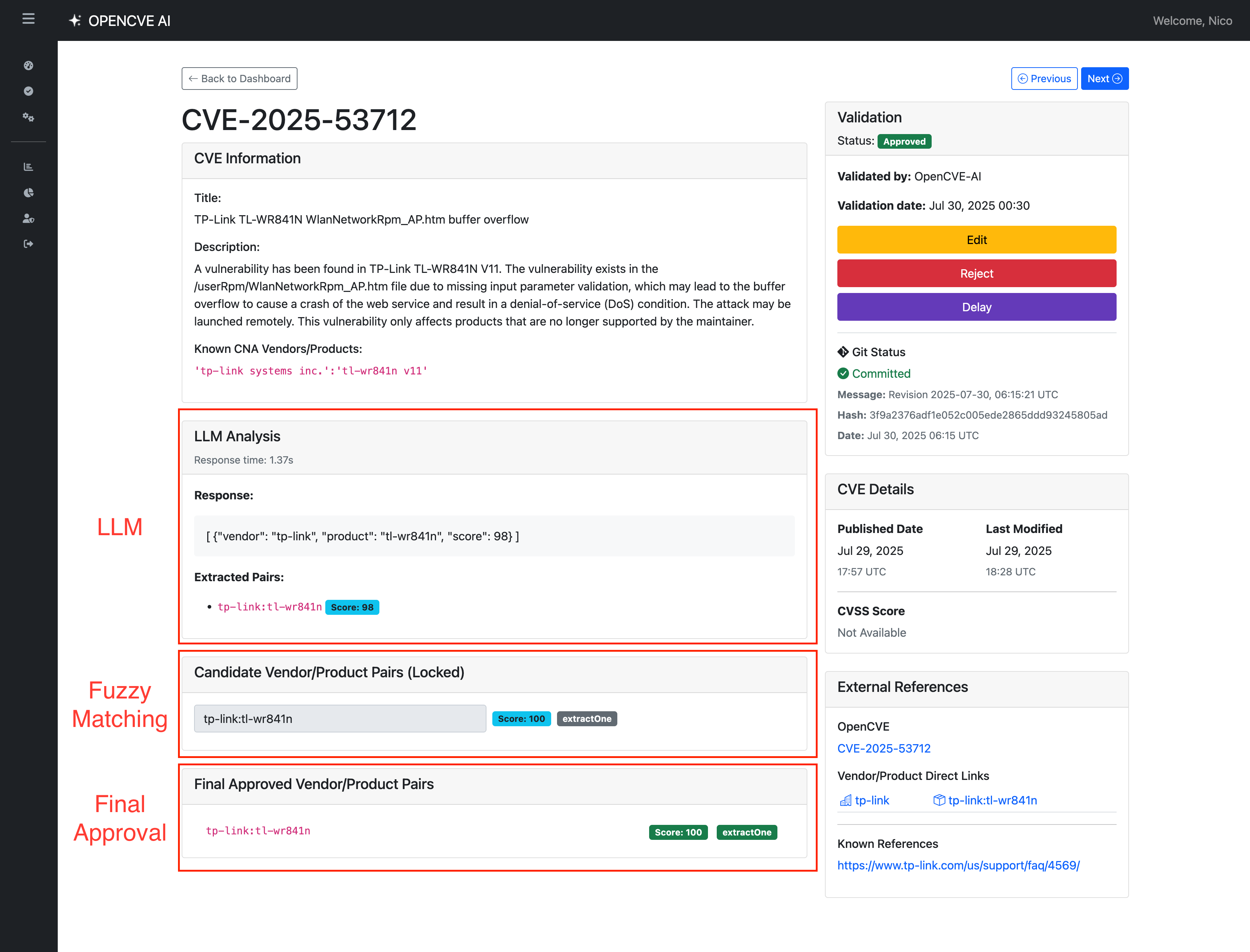Click the logout arrow sidebar icon
Screen dimensions: 1250x952
pos(29,244)
